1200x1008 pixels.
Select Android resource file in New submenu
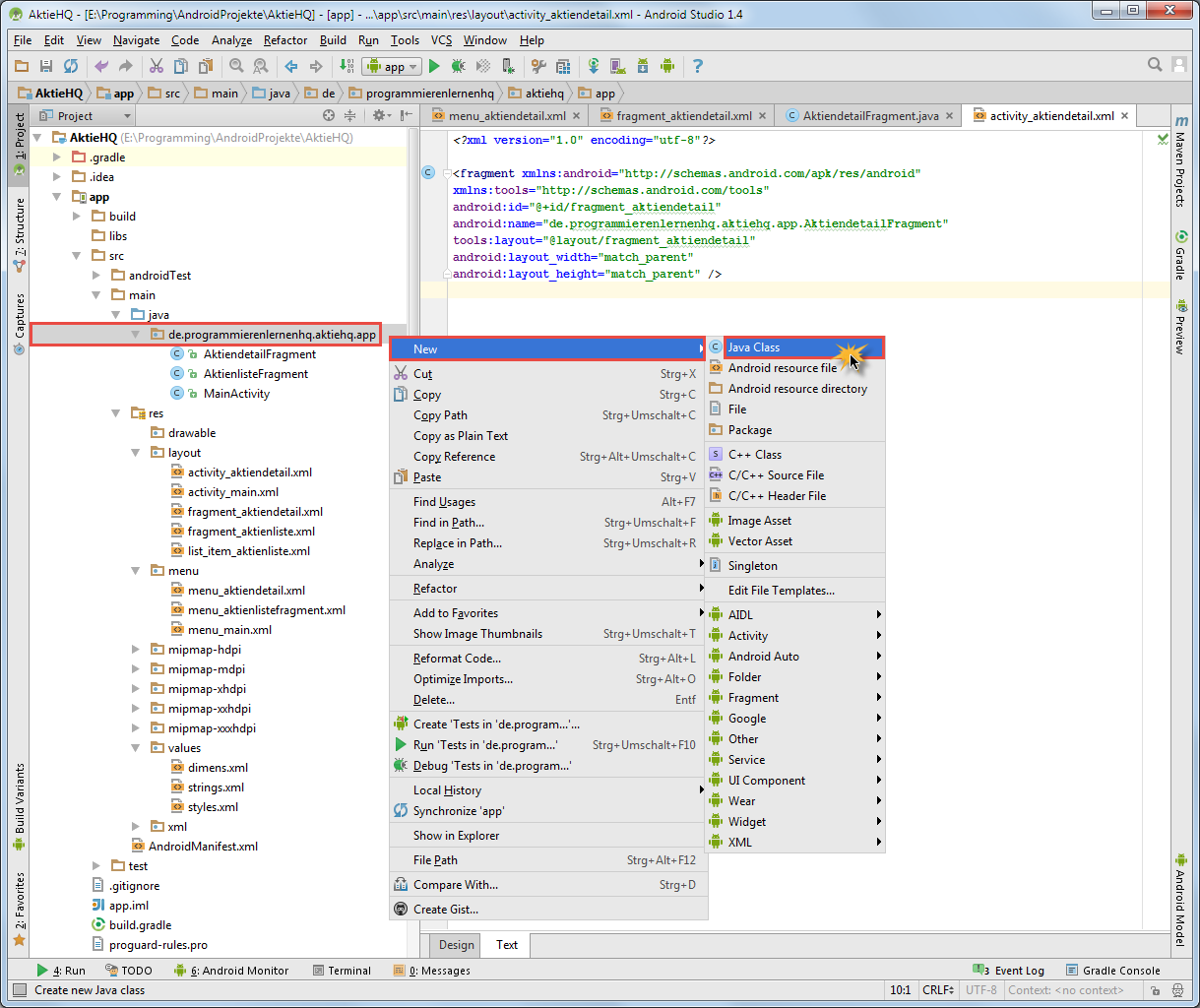pos(795,368)
